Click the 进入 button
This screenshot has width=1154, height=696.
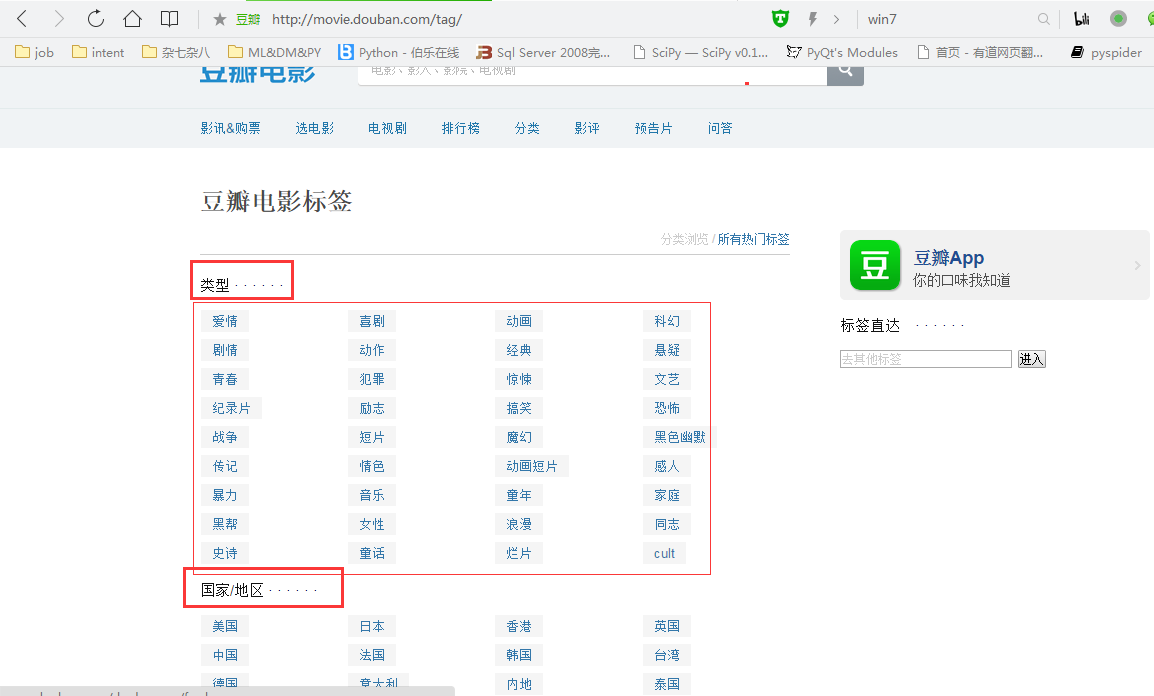pos(1031,359)
